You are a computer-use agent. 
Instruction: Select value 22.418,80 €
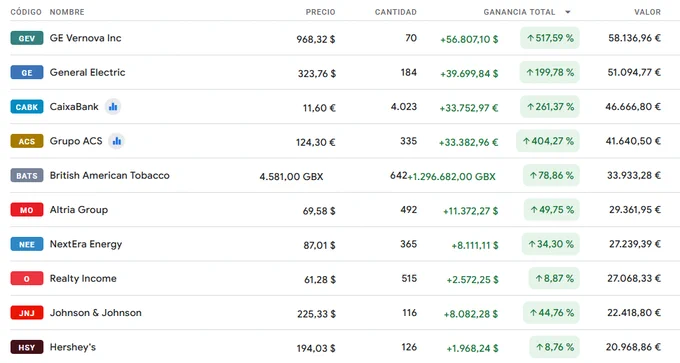coord(634,313)
